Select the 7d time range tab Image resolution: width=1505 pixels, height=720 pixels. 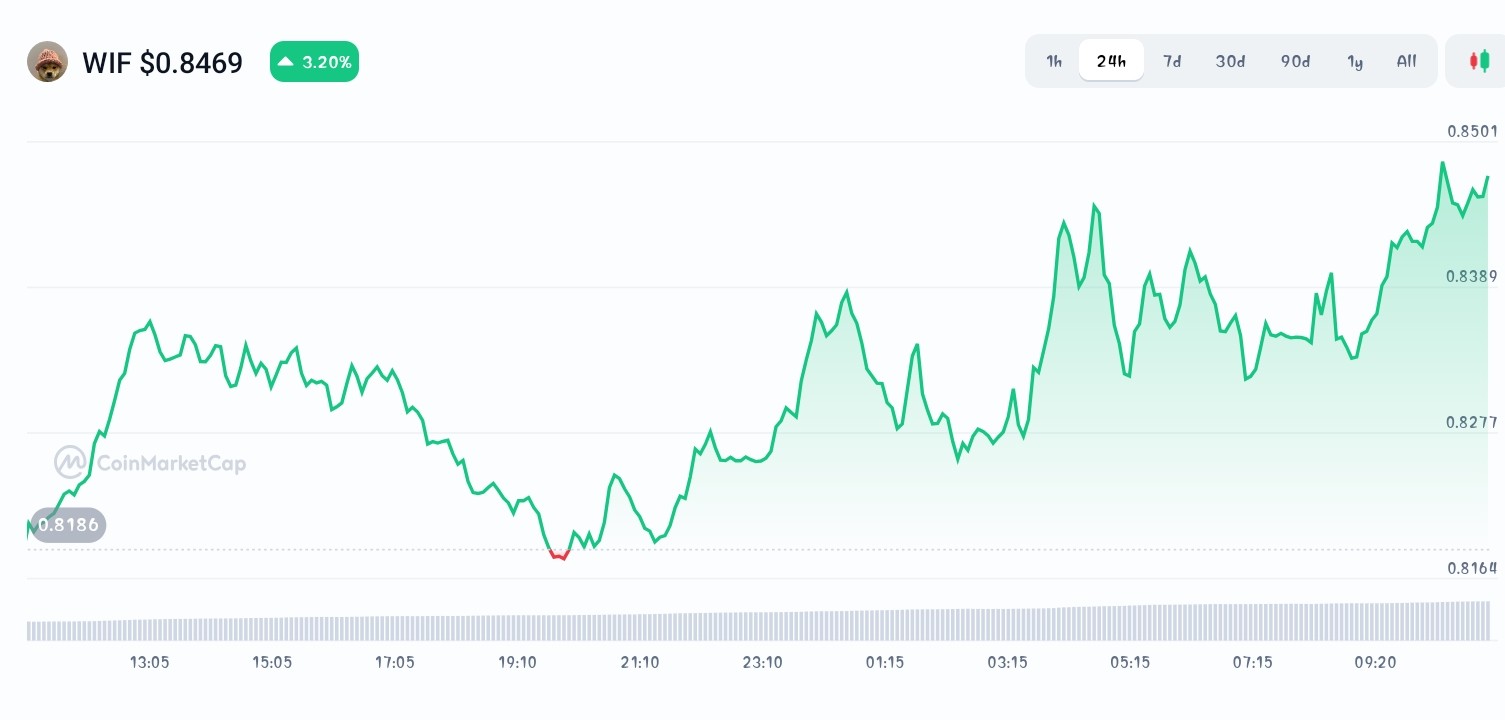pos(1172,61)
